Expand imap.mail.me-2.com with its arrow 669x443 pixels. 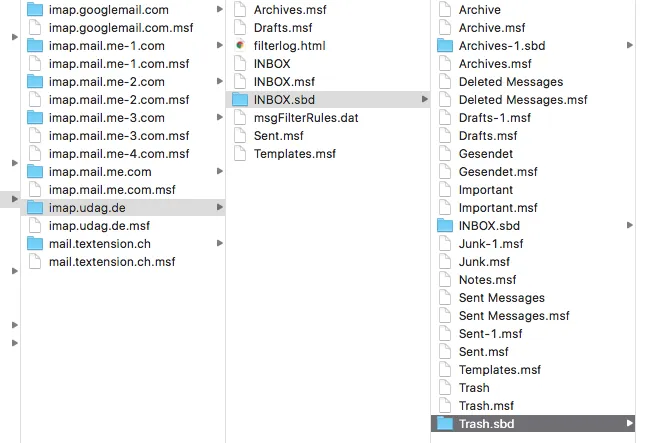[x=220, y=81]
